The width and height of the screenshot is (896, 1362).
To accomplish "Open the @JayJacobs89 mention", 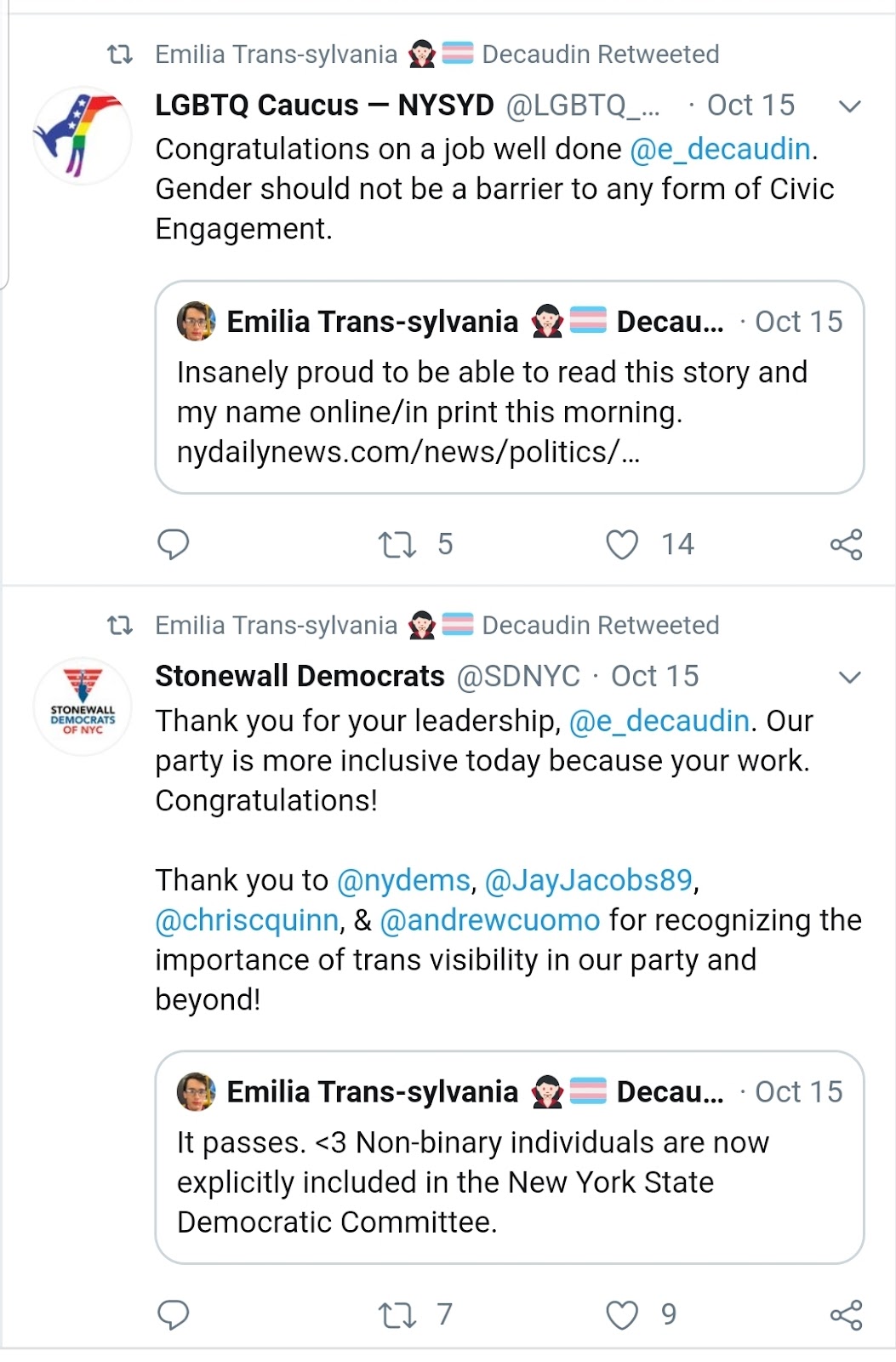I will 589,880.
